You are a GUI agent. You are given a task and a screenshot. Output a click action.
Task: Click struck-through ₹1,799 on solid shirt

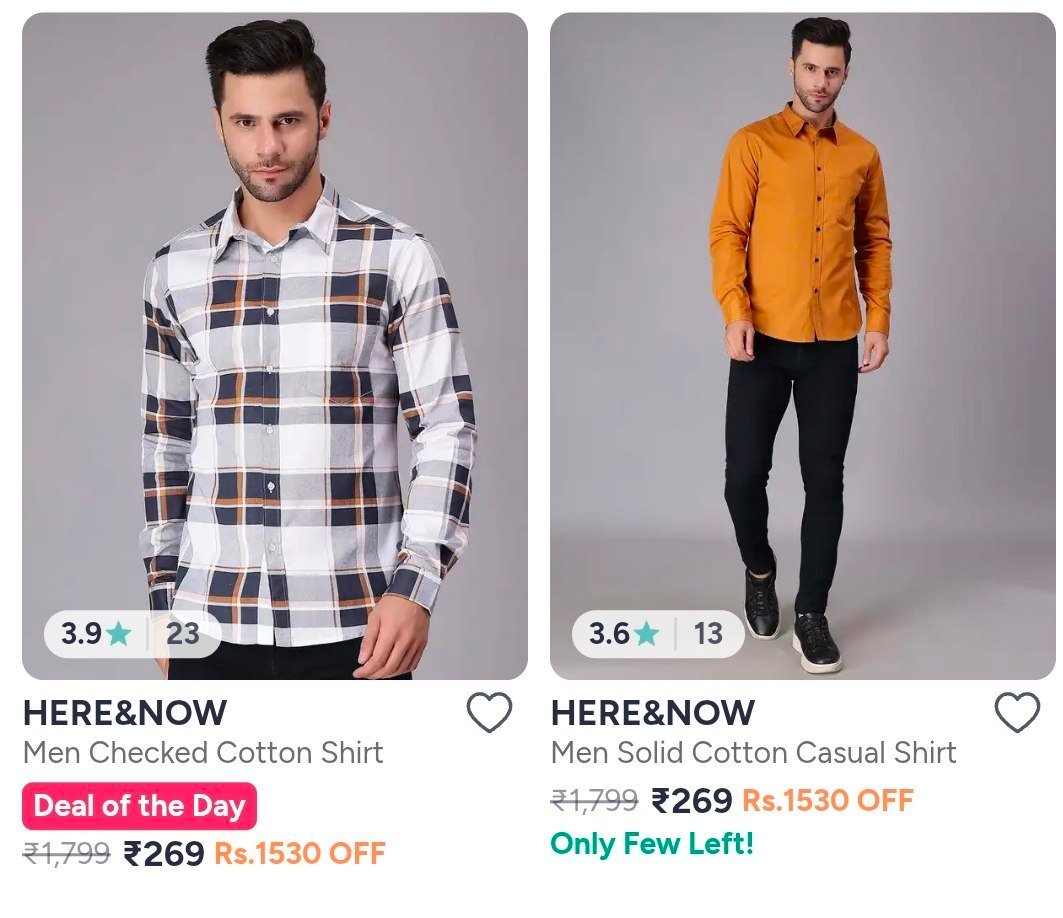595,801
